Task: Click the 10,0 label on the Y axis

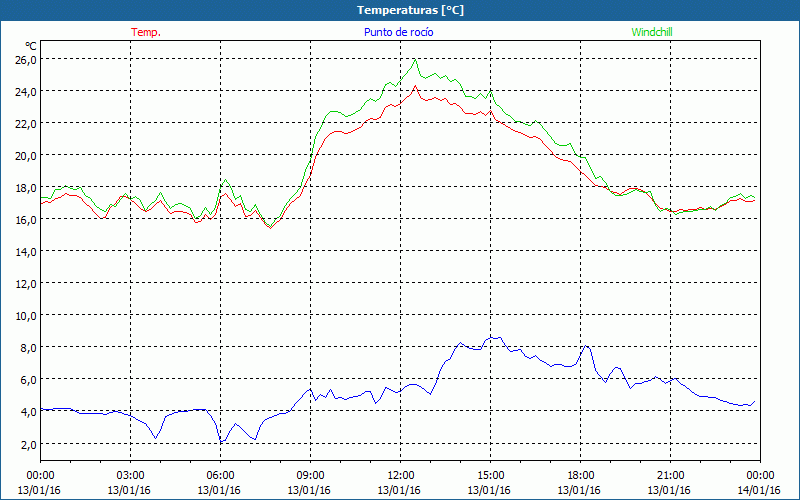Action: click(x=24, y=315)
